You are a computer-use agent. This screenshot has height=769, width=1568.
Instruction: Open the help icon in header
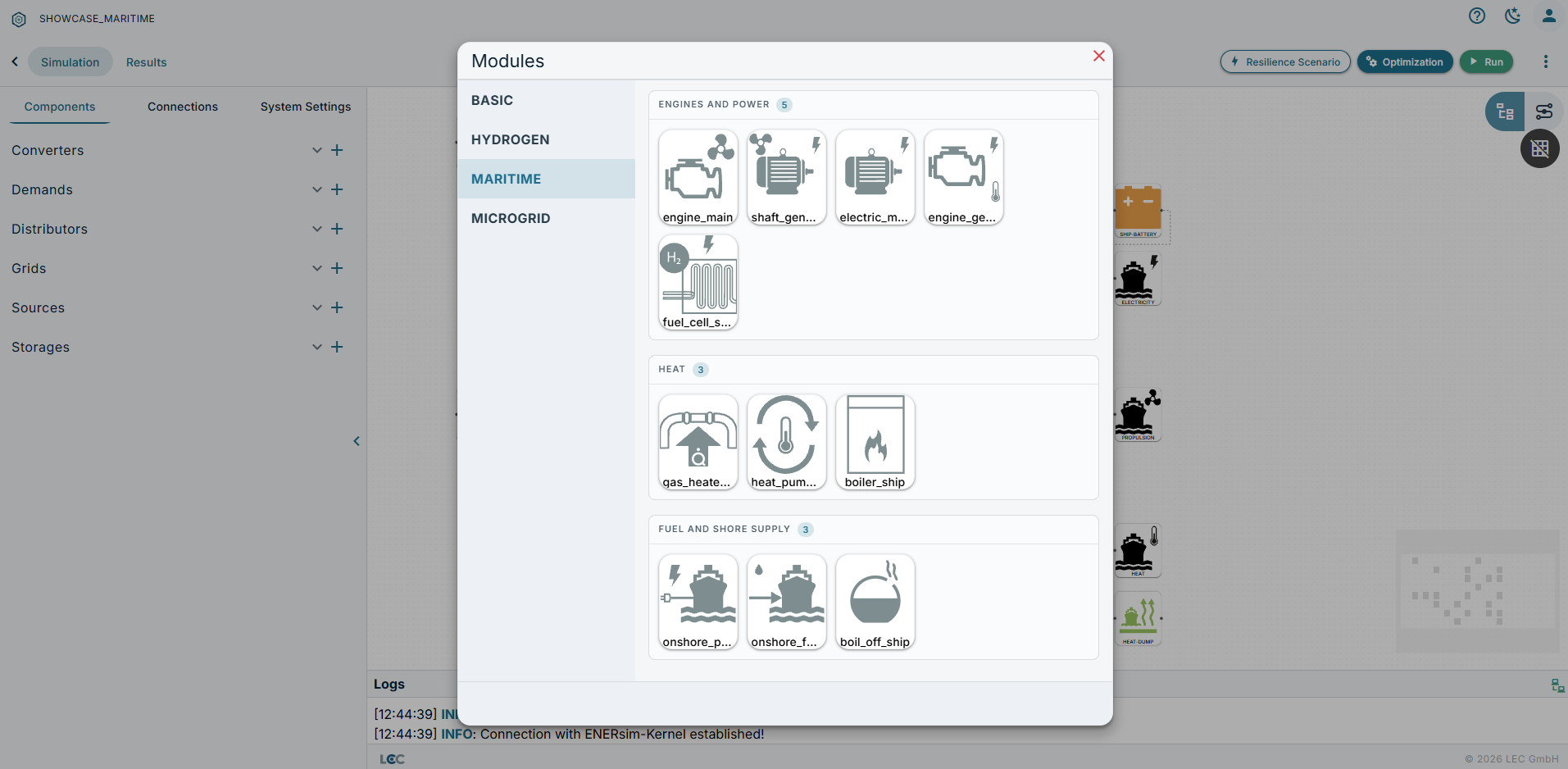1477,16
